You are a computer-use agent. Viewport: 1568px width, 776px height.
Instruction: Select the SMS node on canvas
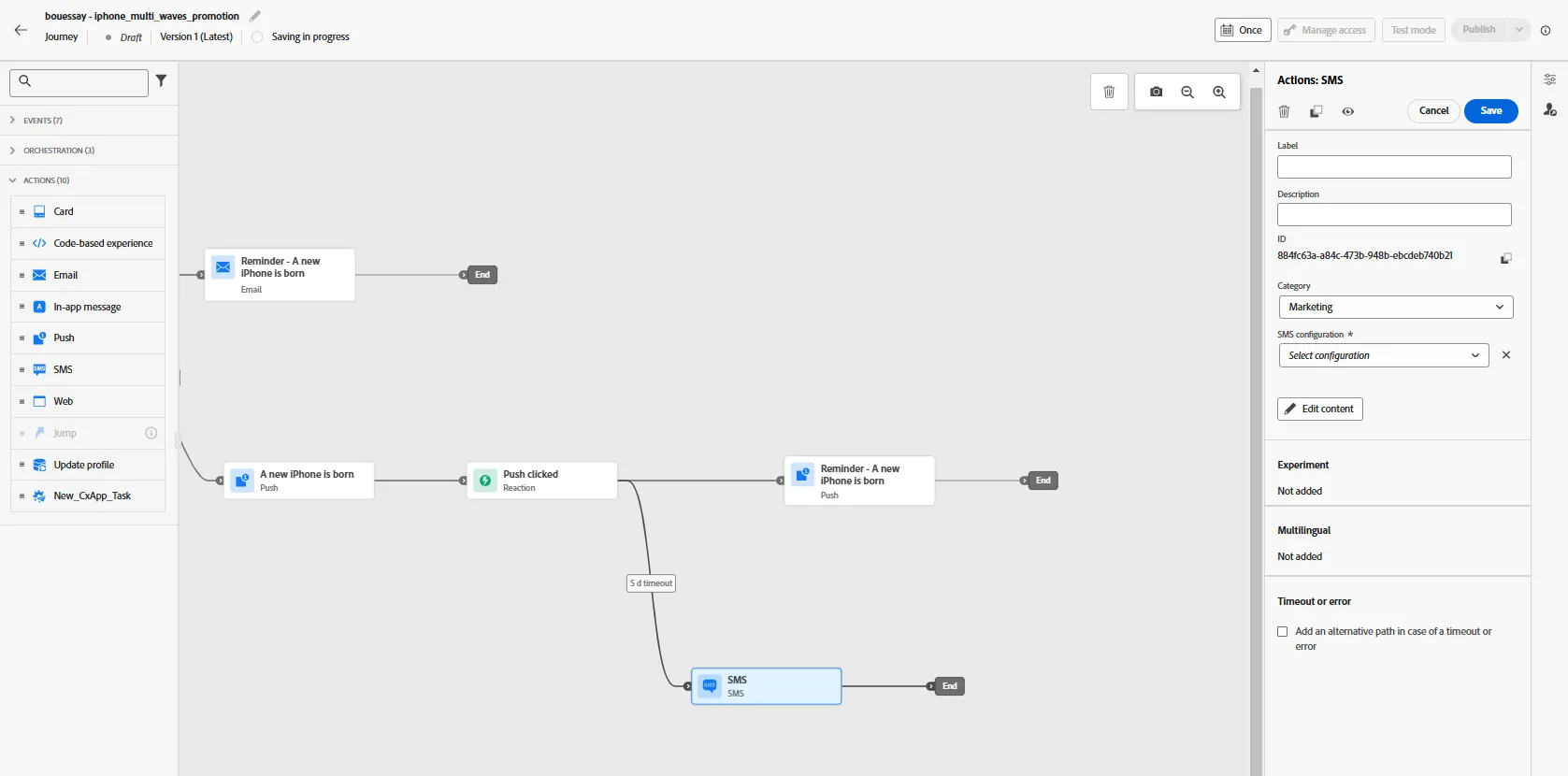pos(766,686)
